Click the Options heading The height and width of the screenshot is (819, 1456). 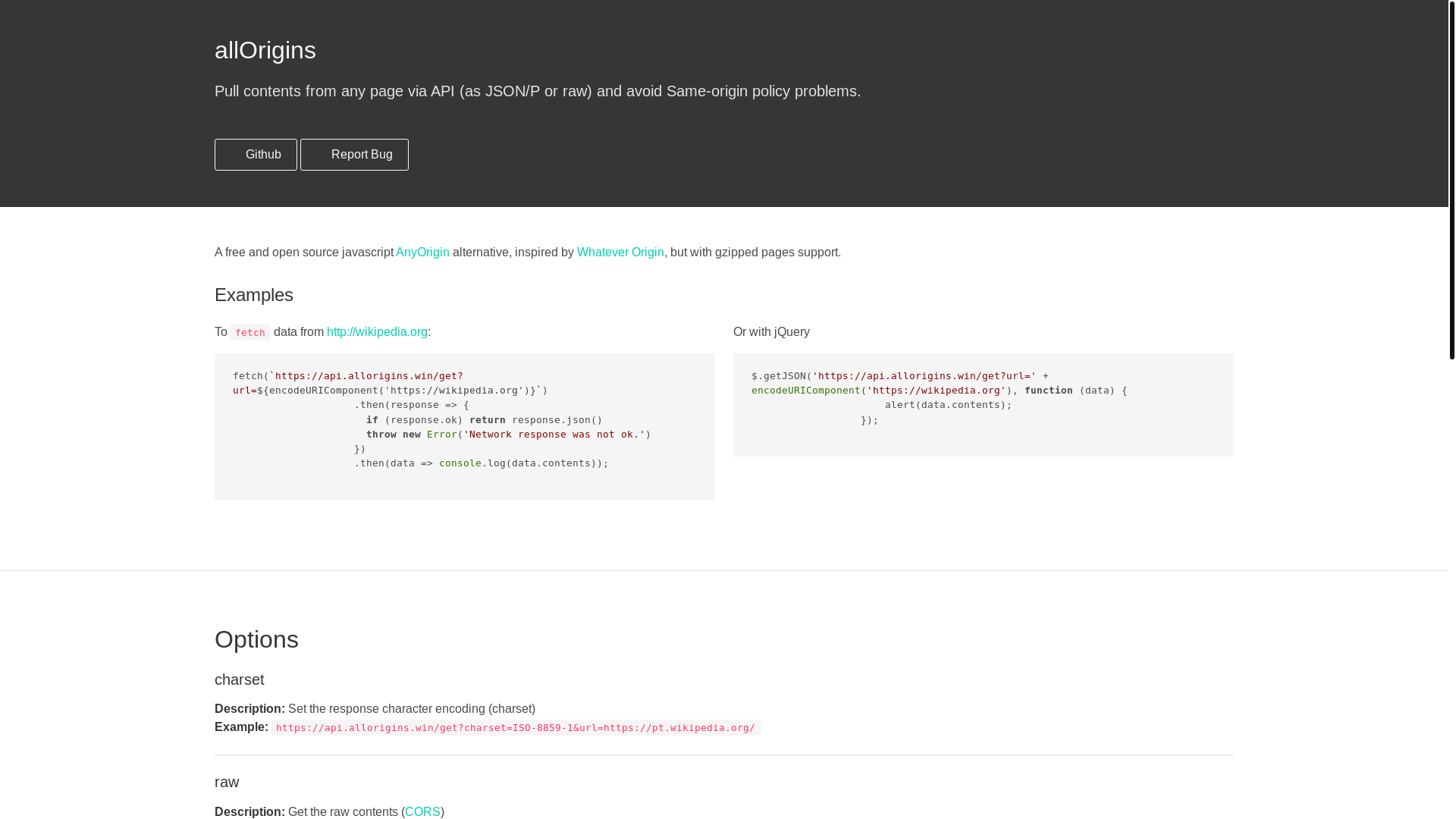(256, 640)
